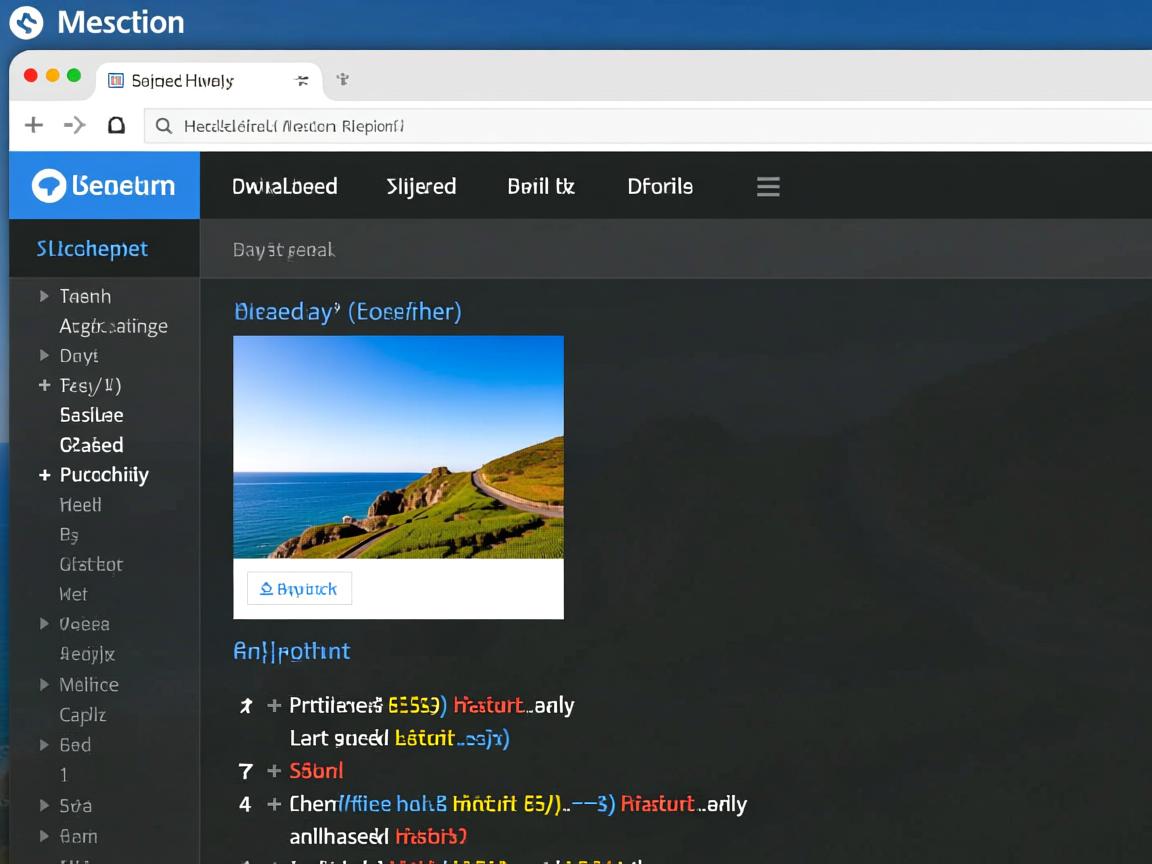The width and height of the screenshot is (1152, 864).
Task: Expand the Taenh tree item
Action: click(44, 296)
